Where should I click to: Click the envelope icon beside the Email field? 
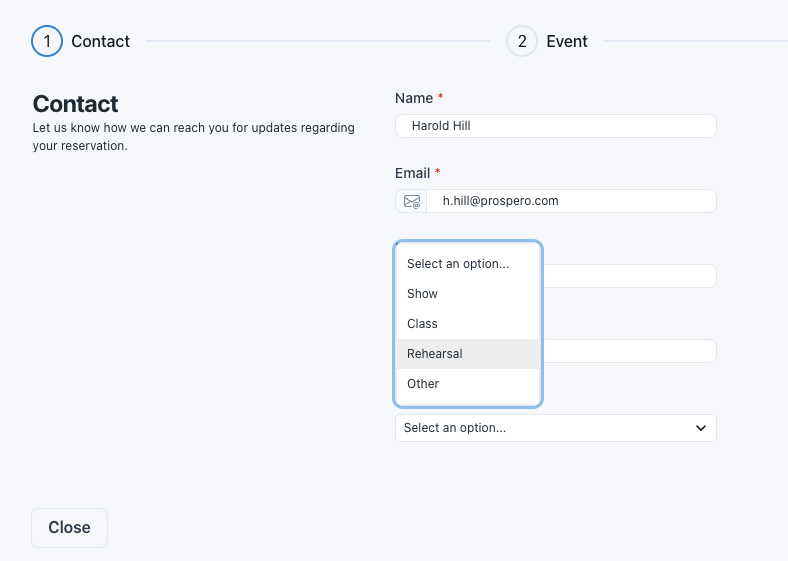click(x=412, y=202)
